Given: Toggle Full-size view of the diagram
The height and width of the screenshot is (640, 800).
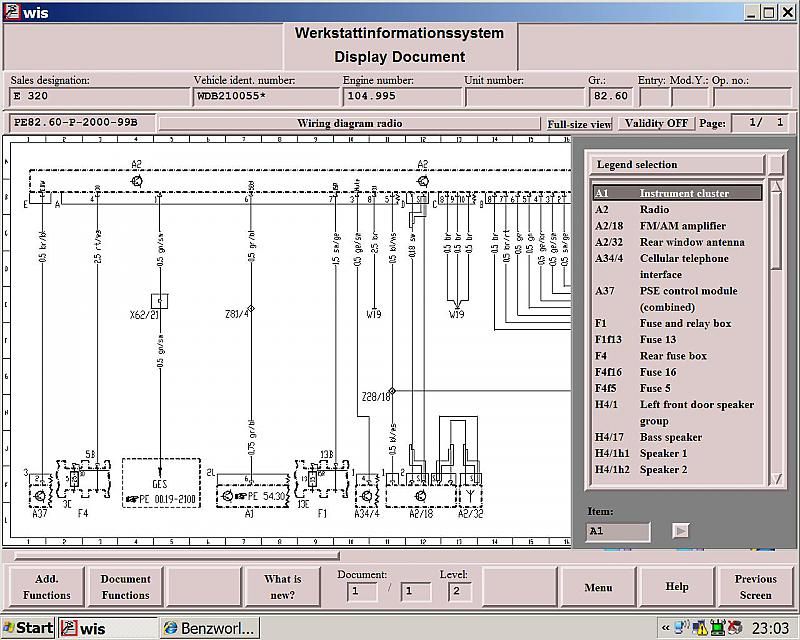Looking at the screenshot, I should [579, 124].
